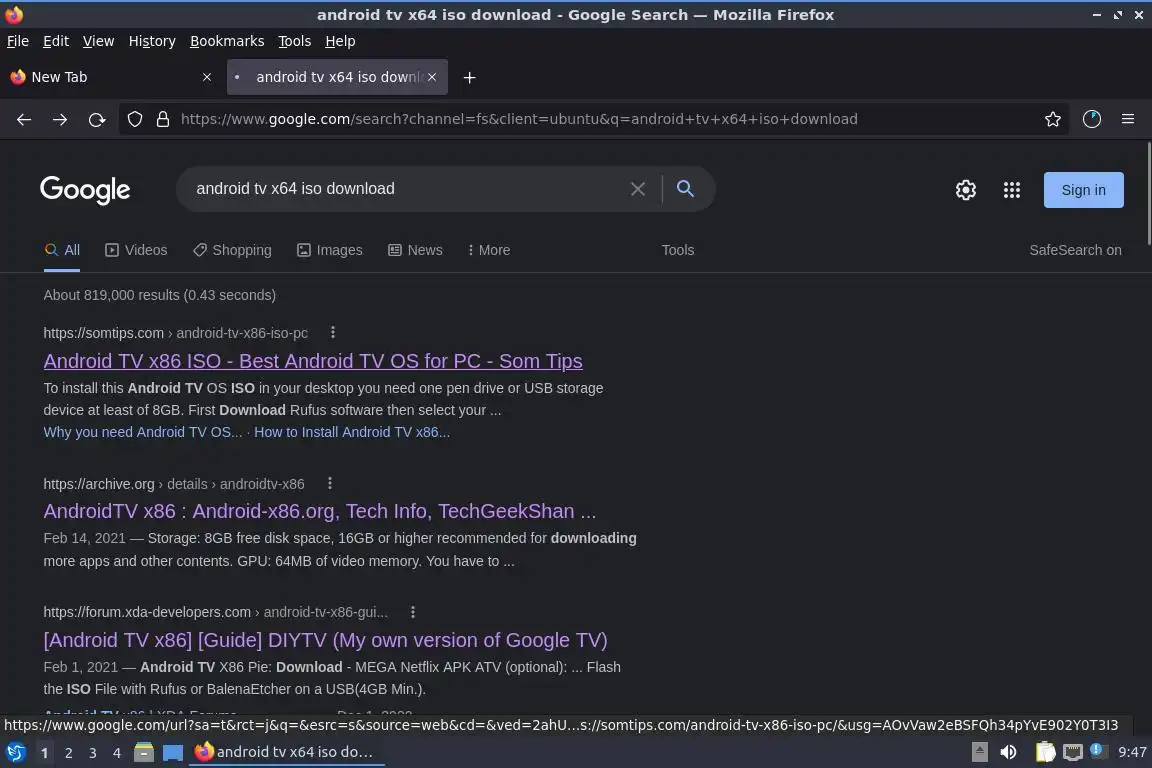Open options dots for xda-developers result
1152x768 pixels.
413,611
